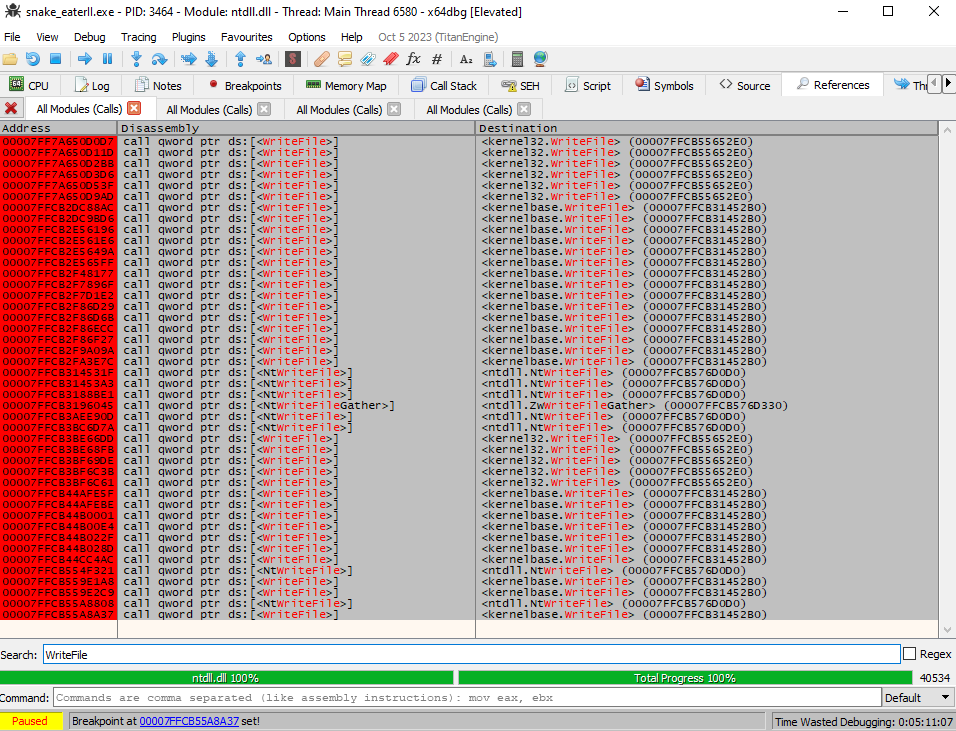Image resolution: width=956 pixels, height=731 pixels.
Task: Switch to the Call Stack tab
Action: click(x=444, y=85)
